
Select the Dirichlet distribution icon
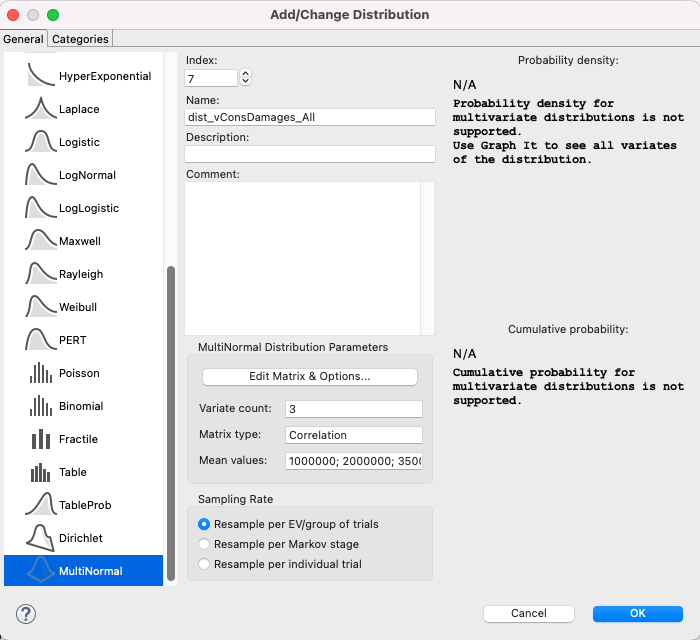[x=41, y=538]
